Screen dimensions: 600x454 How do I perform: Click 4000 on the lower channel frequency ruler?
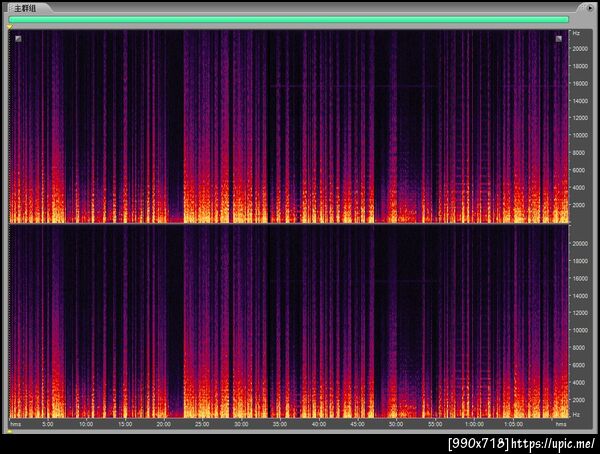(x=580, y=382)
